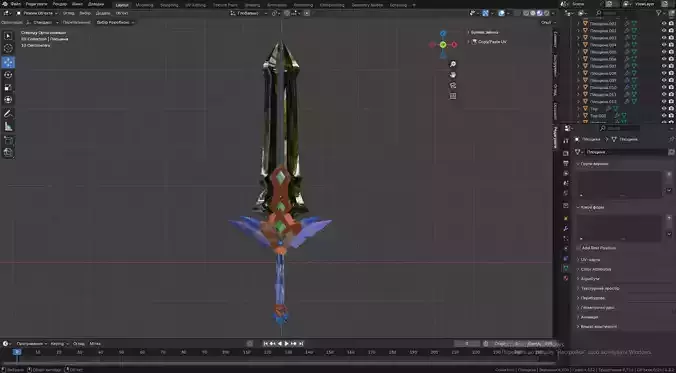676x373 pixels.
Task: Activate the Scale tool
Action: point(8,87)
